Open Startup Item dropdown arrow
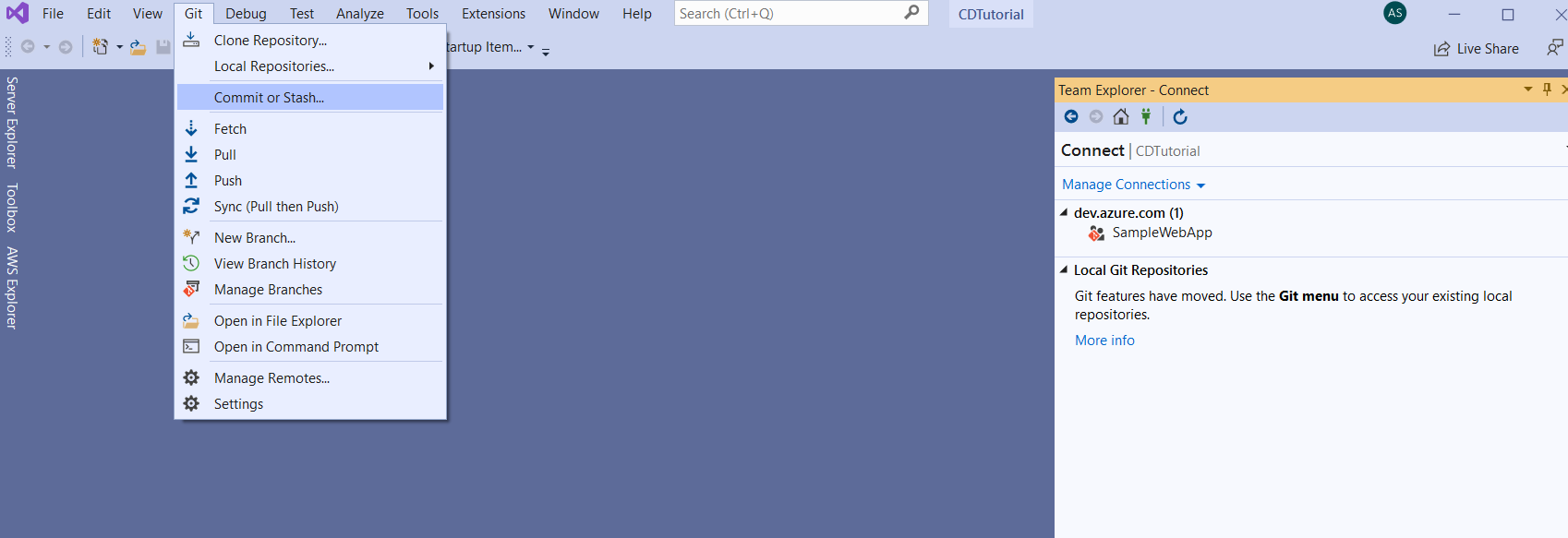The width and height of the screenshot is (1568, 538). 531,47
